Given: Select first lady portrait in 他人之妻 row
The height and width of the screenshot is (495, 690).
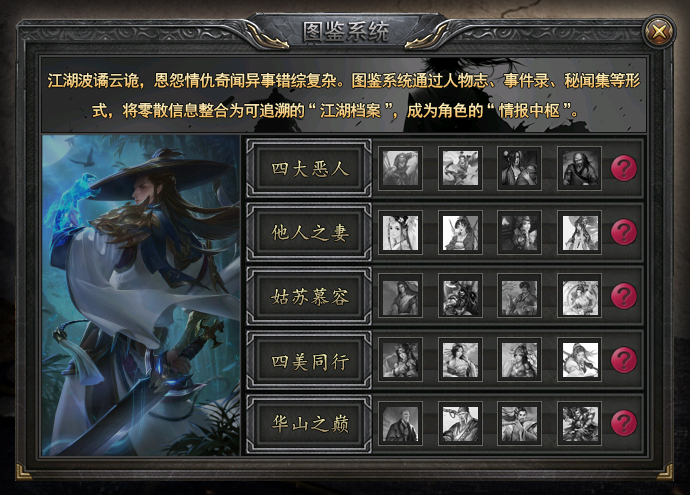Looking at the screenshot, I should click(x=400, y=232).
